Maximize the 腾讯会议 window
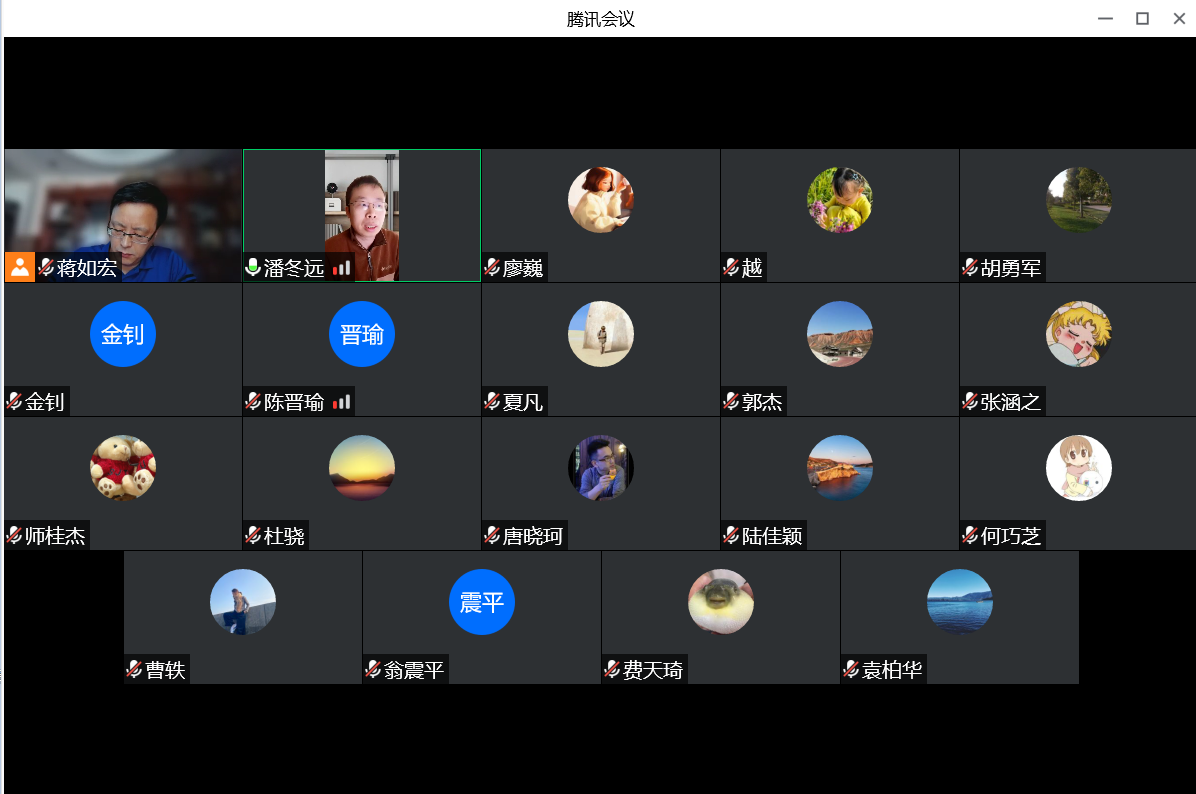This screenshot has height=794, width=1196. [1142, 18]
